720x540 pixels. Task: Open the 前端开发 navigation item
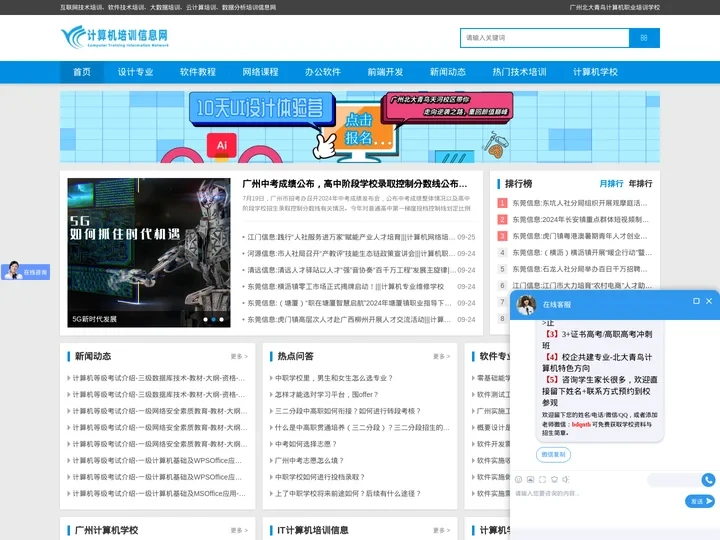(385, 72)
